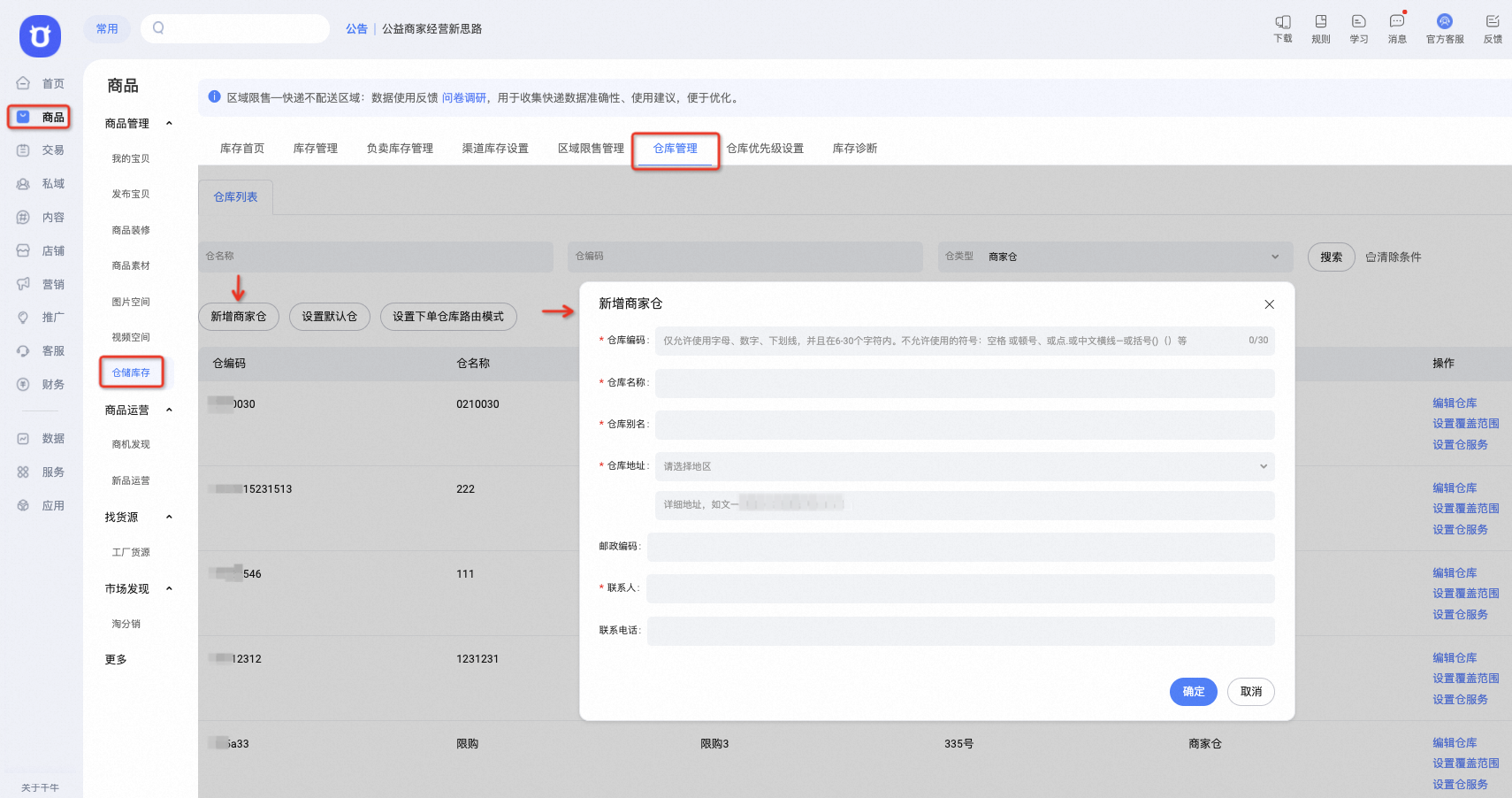Viewport: 1512px width, 798px height.
Task: Close the 新增商家仓 dialog
Action: [x=1269, y=304]
